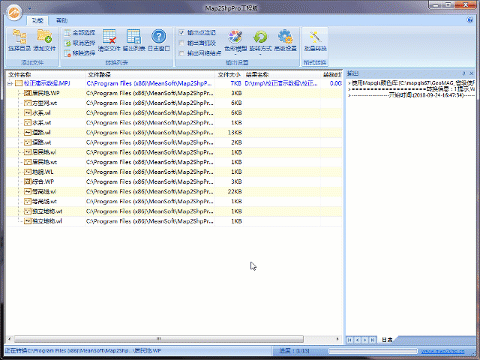Go to next log tab with ▶ button

point(365,340)
